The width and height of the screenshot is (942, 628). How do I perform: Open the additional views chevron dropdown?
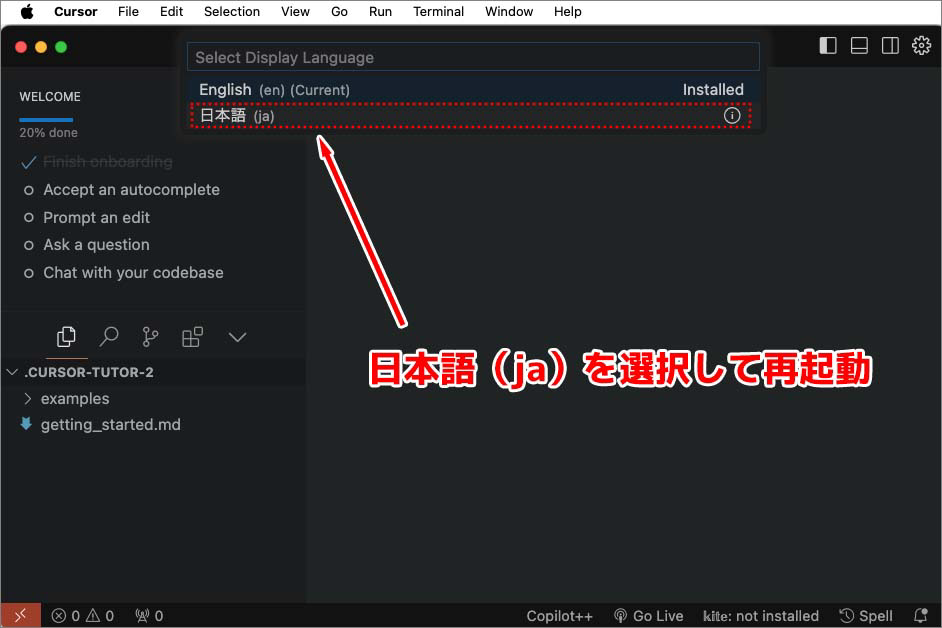tap(237, 337)
